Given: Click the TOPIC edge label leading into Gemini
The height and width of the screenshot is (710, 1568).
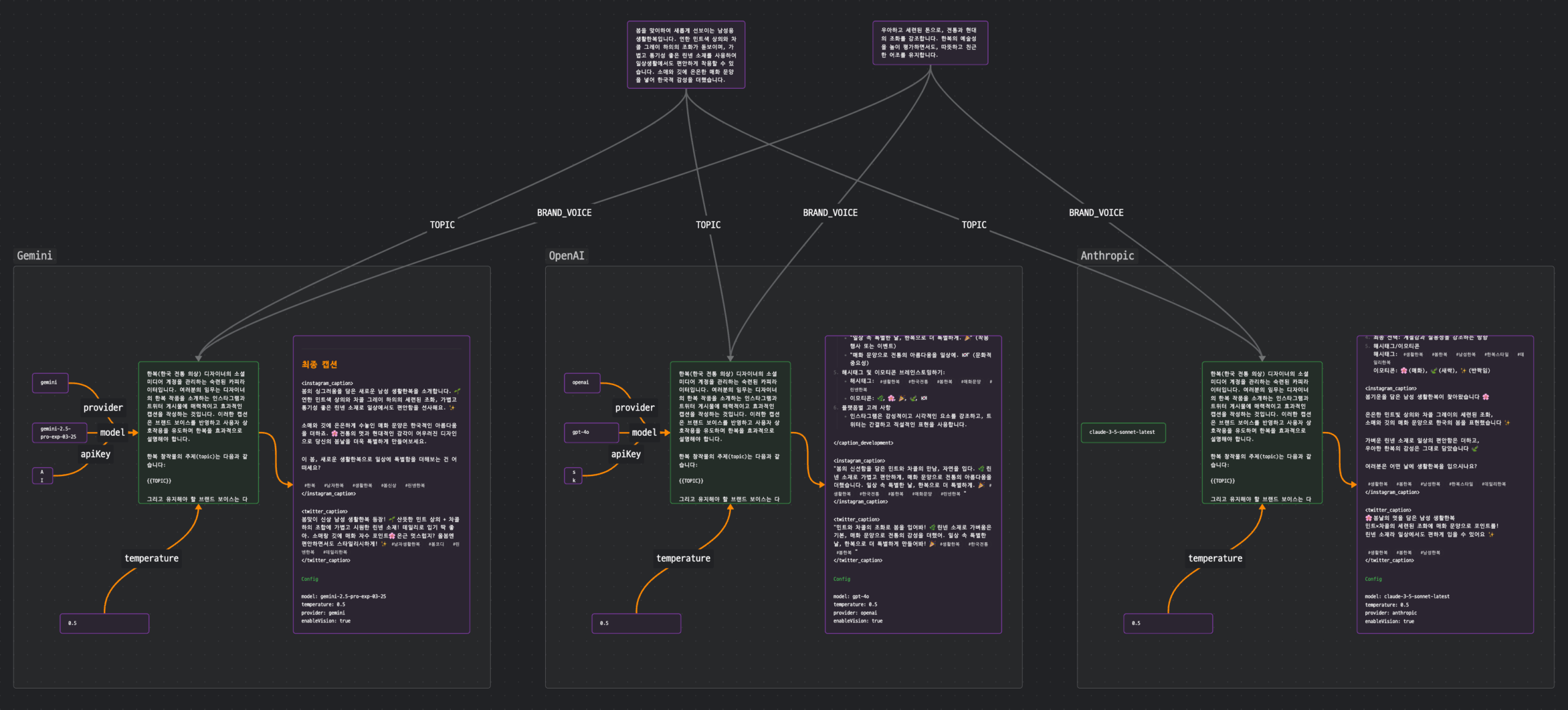Looking at the screenshot, I should 442,225.
